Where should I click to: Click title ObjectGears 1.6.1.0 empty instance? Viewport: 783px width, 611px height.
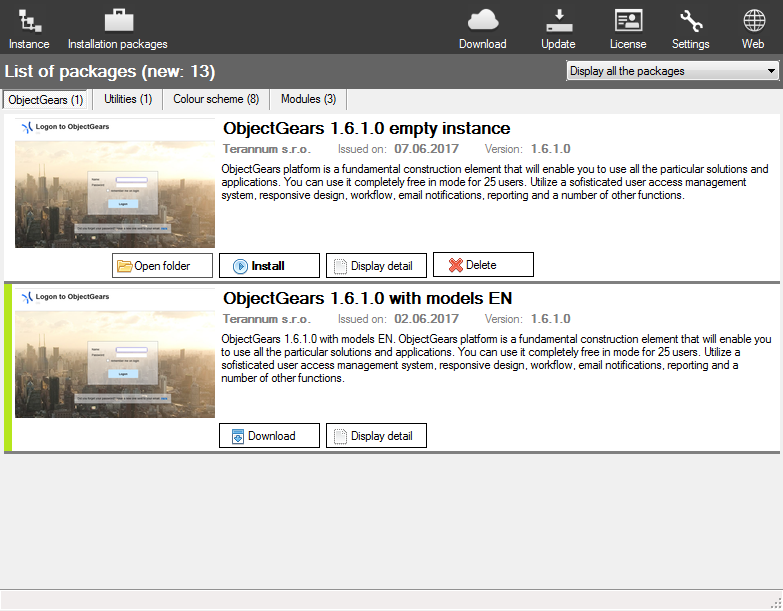click(367, 128)
